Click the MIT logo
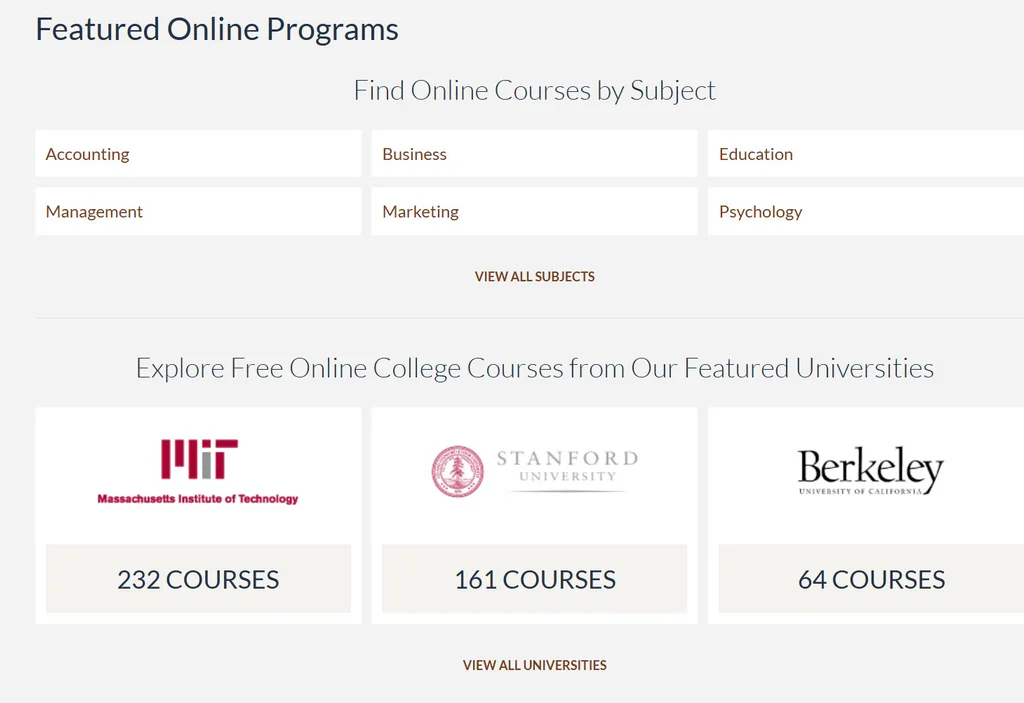The image size is (1024, 703). click(199, 459)
